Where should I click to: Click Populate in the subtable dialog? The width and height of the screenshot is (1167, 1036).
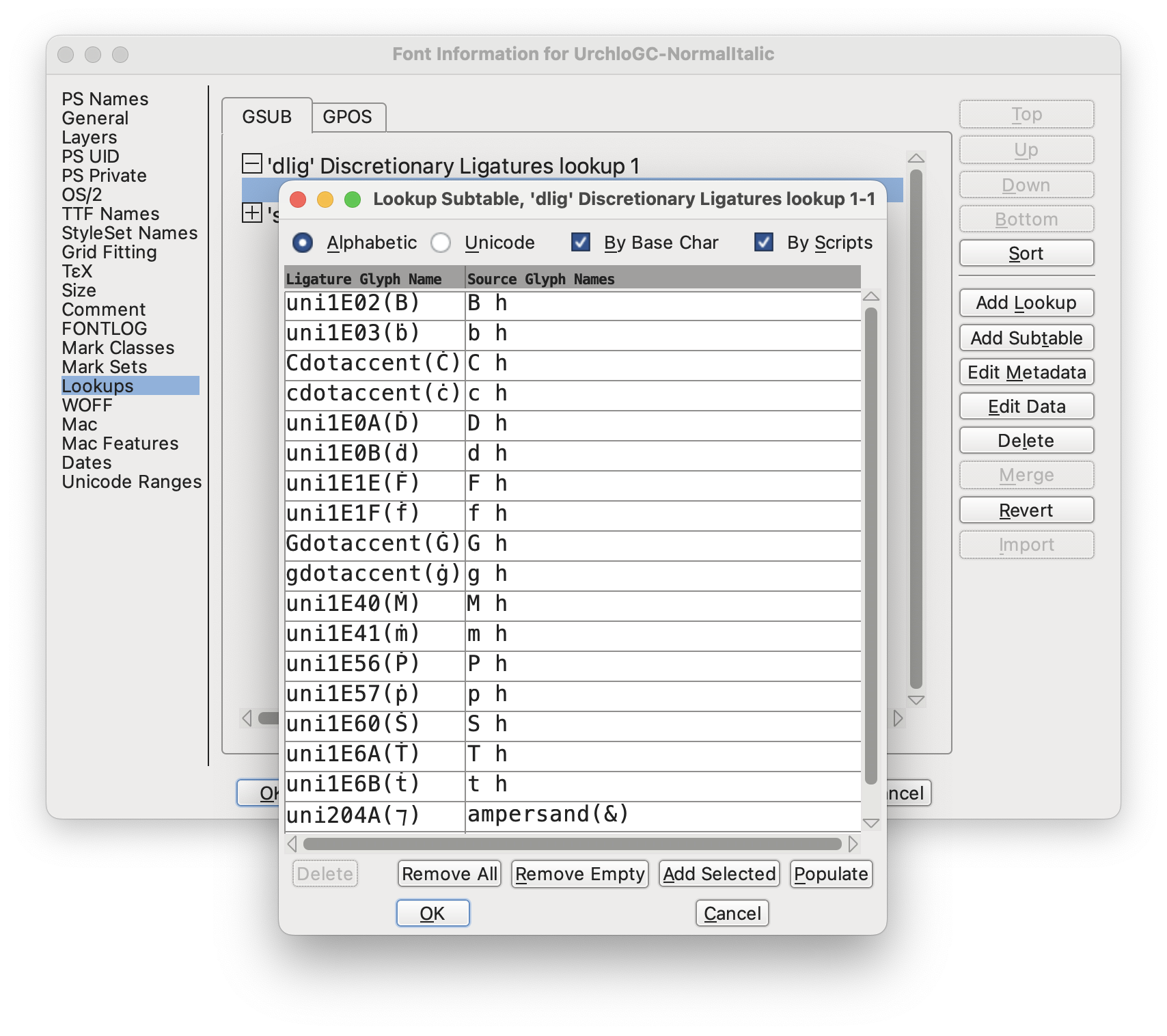tap(830, 873)
